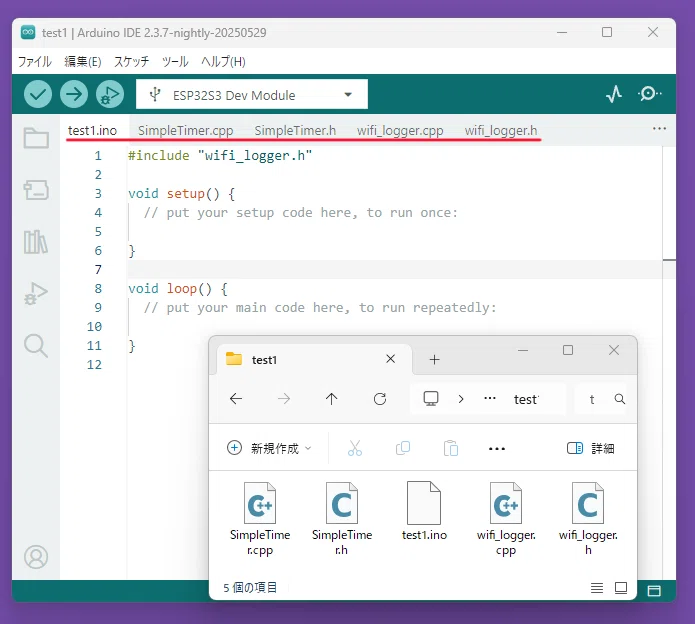The height and width of the screenshot is (624, 695).
Task: Open the Serial Monitor
Action: tap(649, 94)
